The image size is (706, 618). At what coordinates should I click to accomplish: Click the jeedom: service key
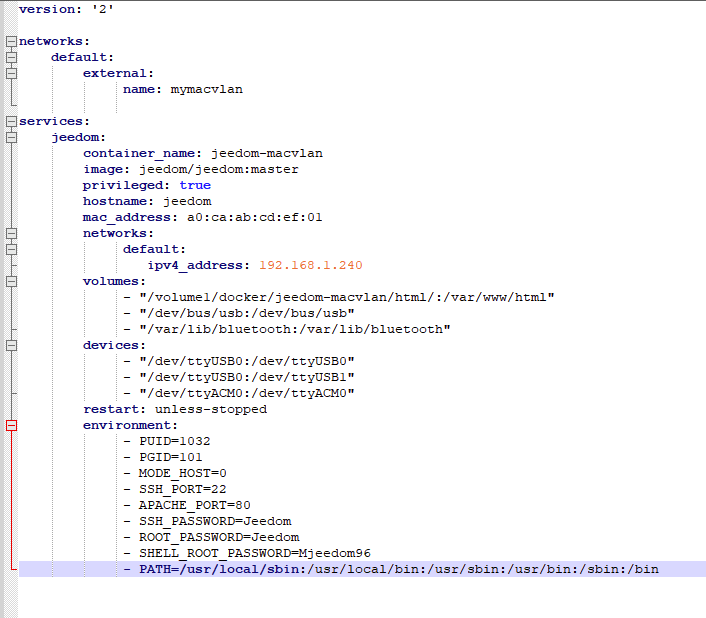pos(79,137)
